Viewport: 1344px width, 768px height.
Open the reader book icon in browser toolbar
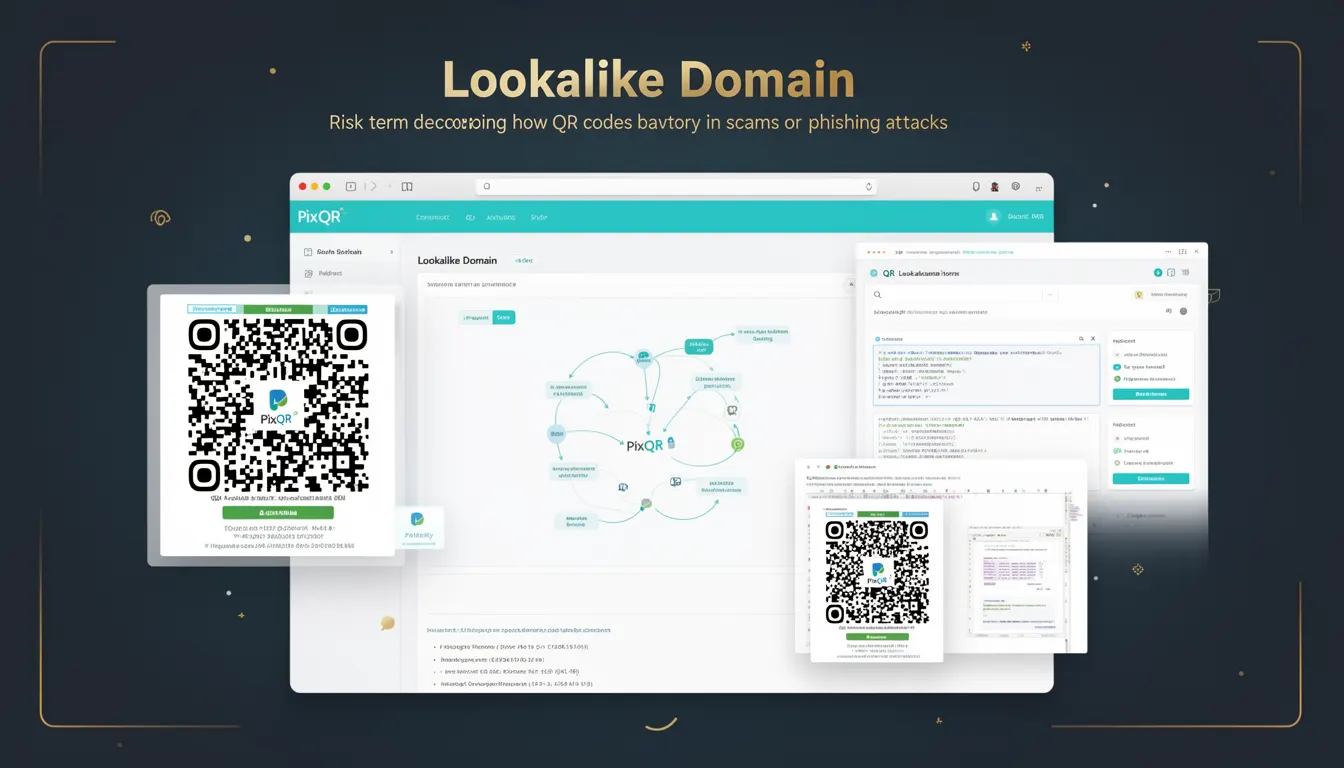point(407,186)
